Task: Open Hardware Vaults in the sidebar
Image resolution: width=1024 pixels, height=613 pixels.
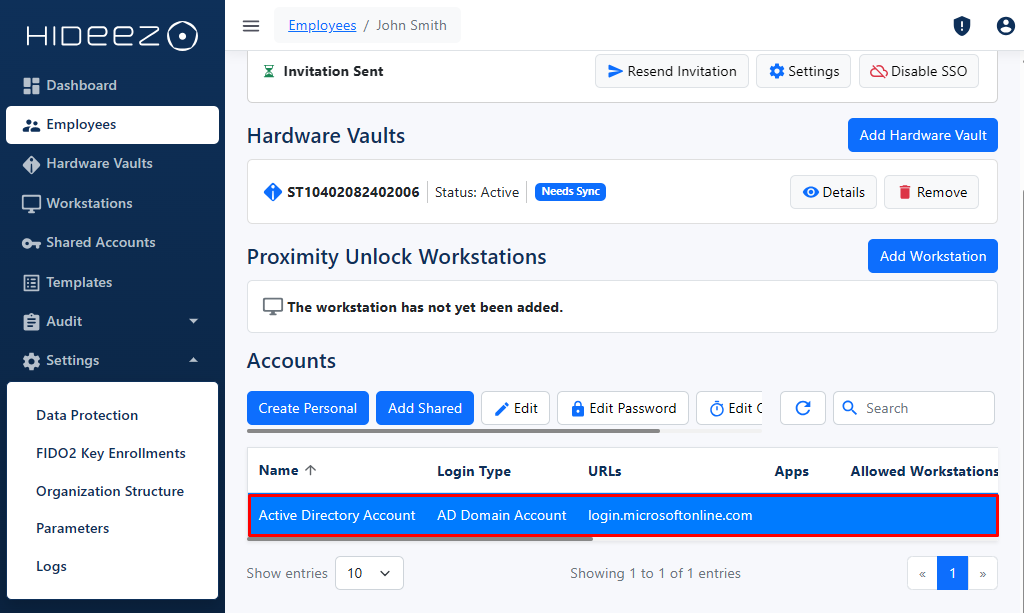Action: point(99,163)
